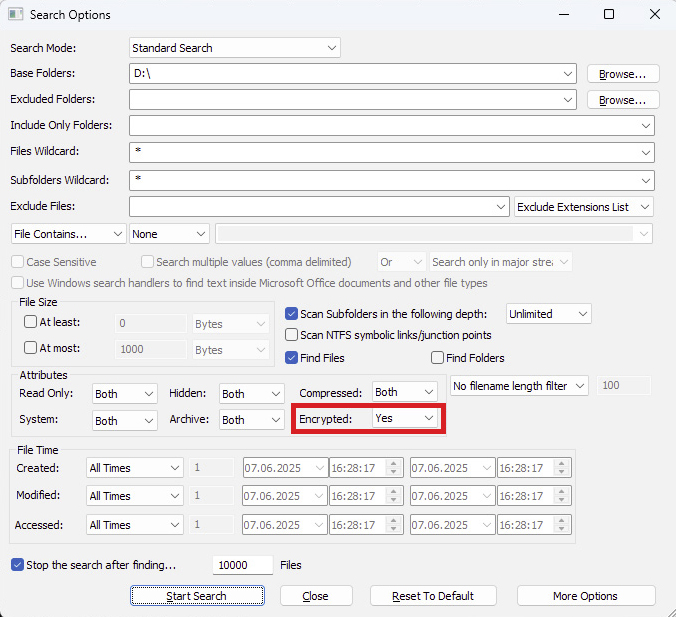Screen dimensions: 676x617
Task: Click the 10000 files limit field
Action: point(243,565)
